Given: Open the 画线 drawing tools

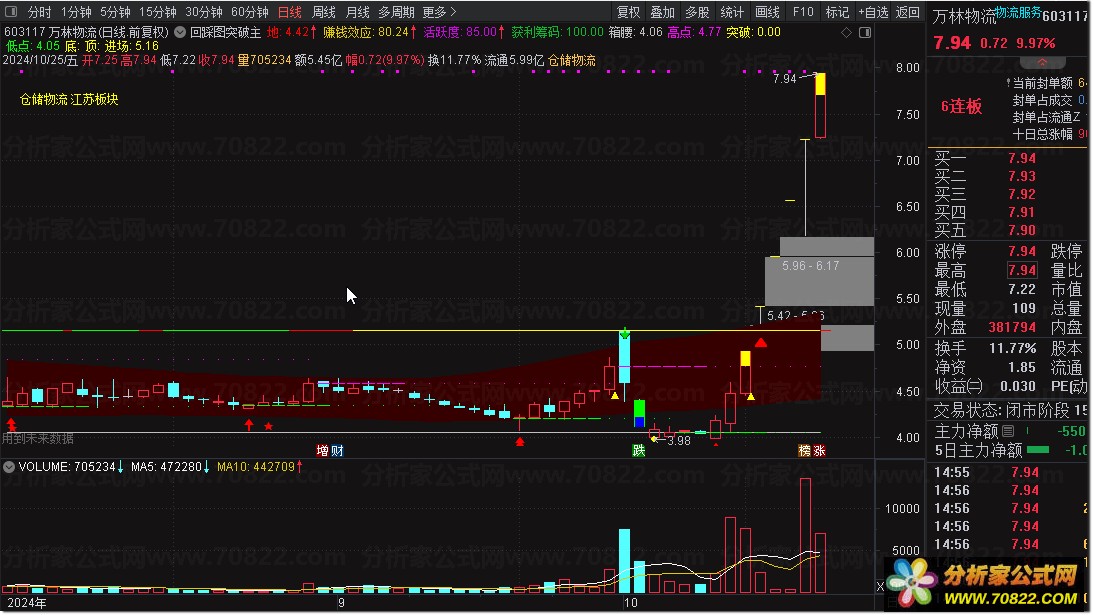Looking at the screenshot, I should (x=767, y=12).
